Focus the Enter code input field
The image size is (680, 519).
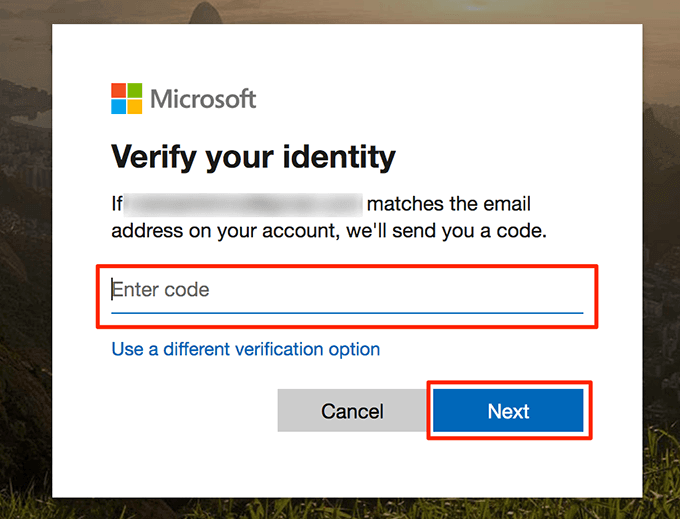coord(346,291)
